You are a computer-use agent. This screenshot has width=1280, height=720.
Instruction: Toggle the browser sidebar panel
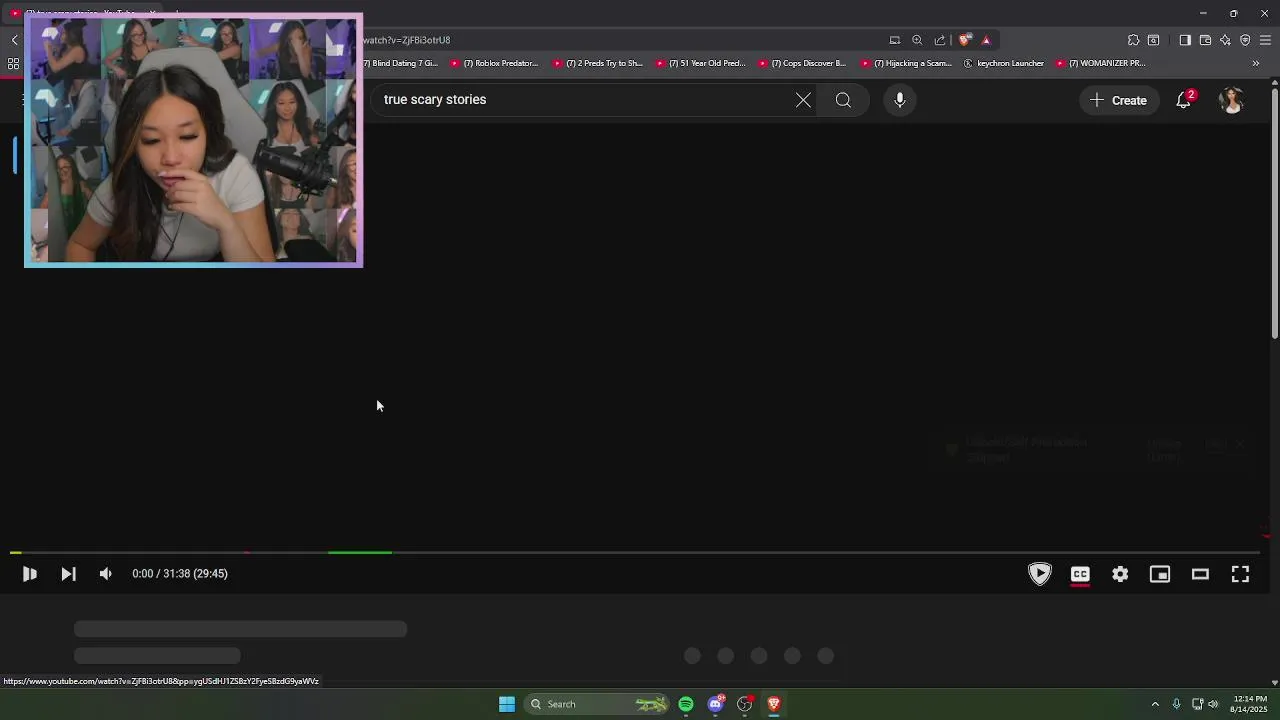(1185, 40)
